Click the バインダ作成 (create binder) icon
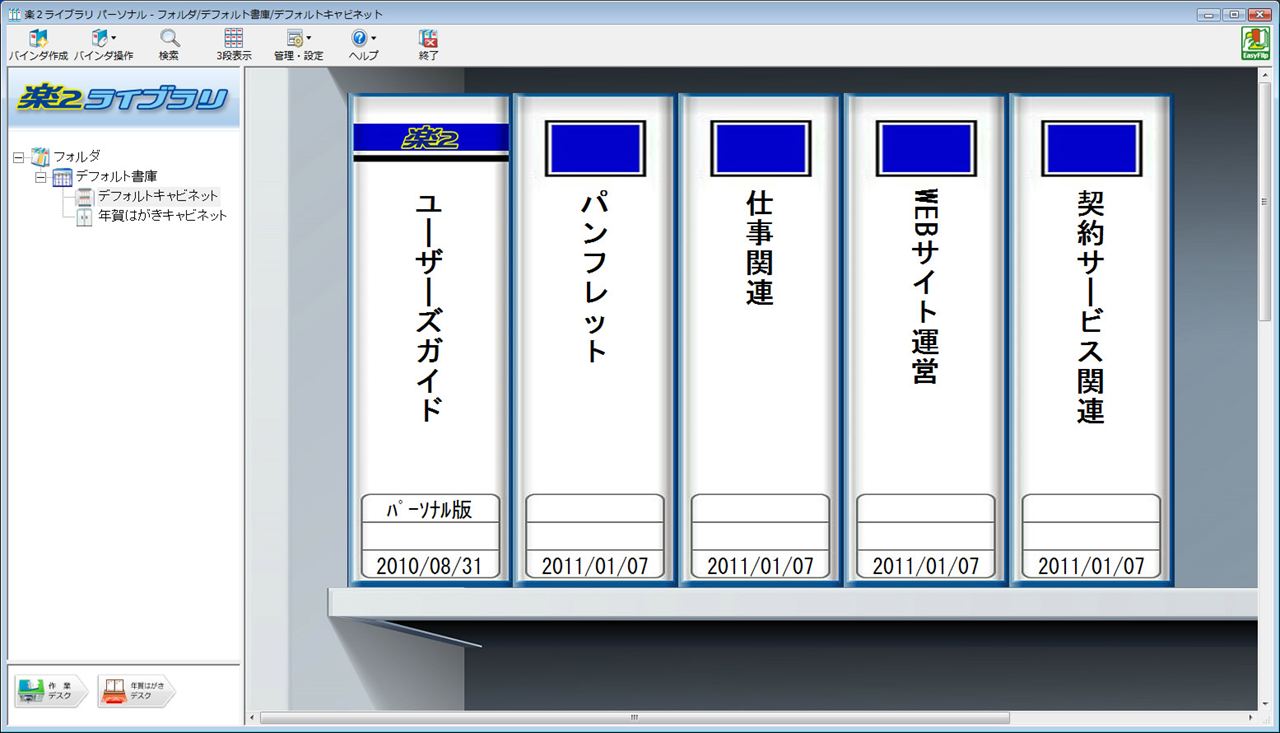 (x=38, y=40)
